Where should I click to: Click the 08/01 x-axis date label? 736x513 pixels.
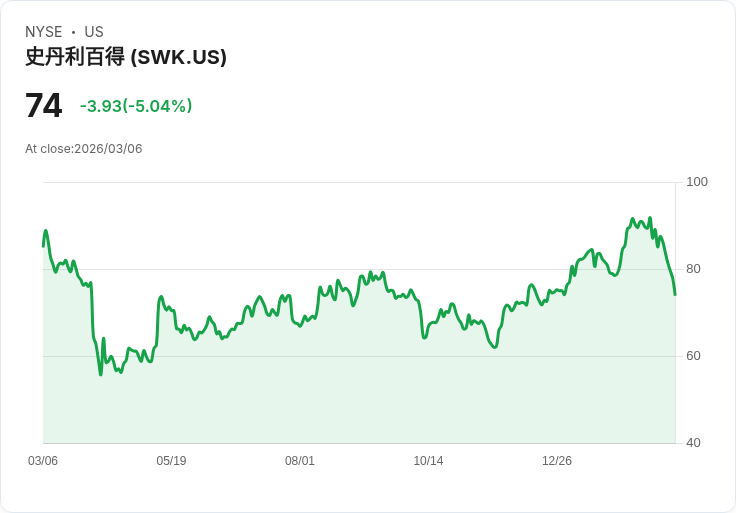[299, 461]
